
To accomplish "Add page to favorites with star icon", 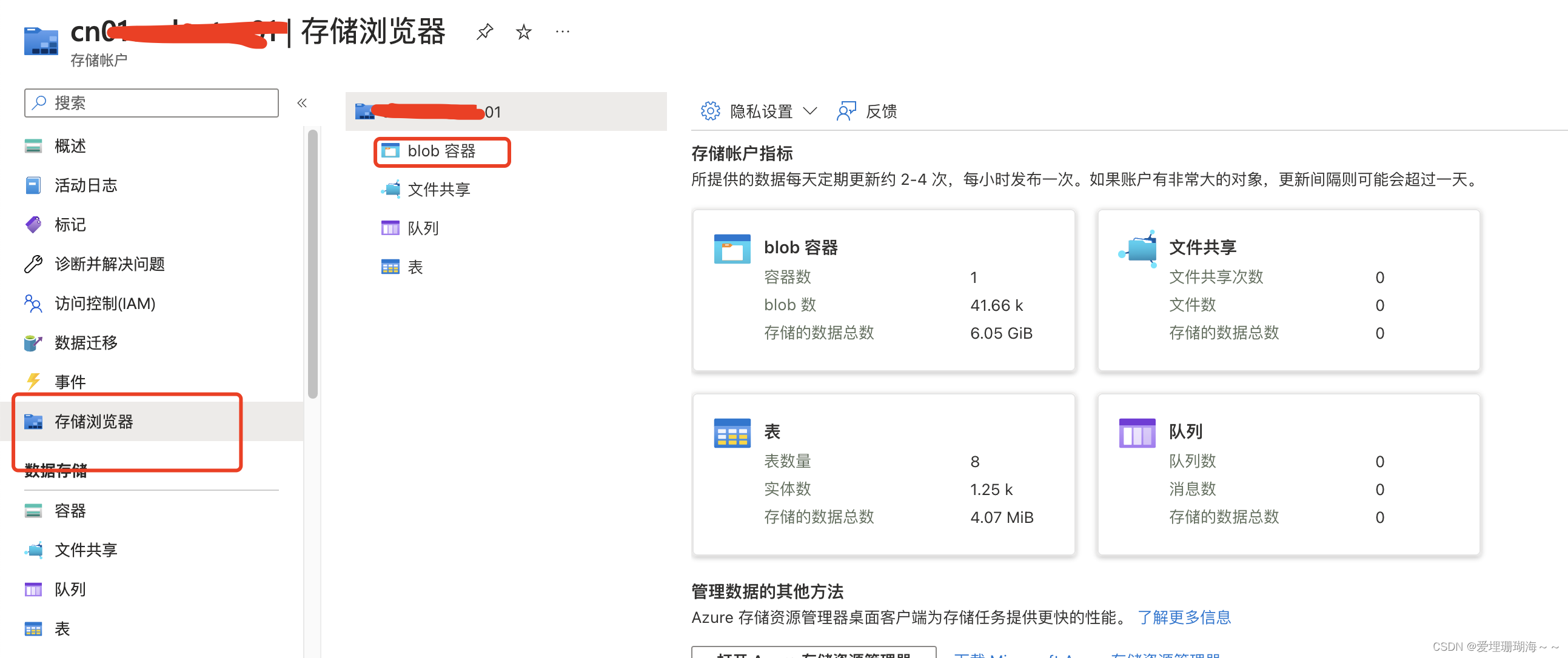I will 523,32.
